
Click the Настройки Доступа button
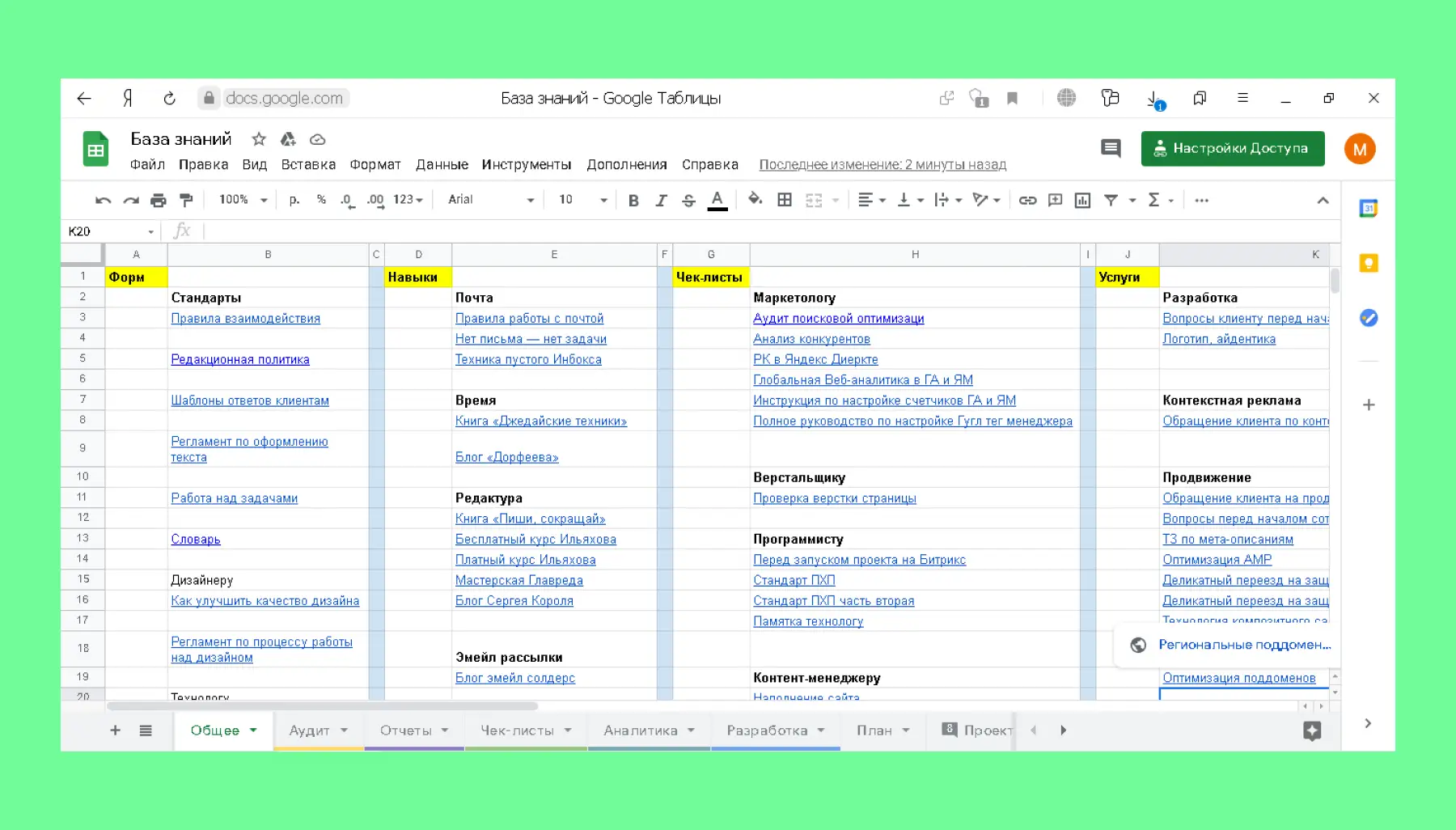(x=1232, y=148)
